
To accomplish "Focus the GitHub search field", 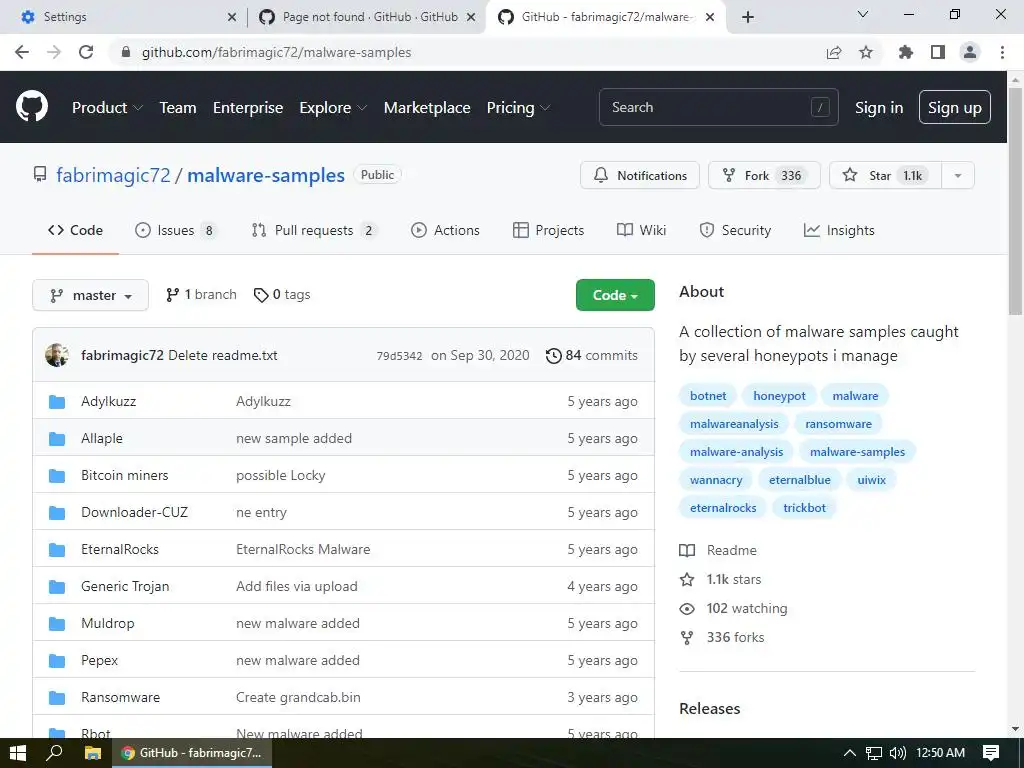I will [x=718, y=107].
